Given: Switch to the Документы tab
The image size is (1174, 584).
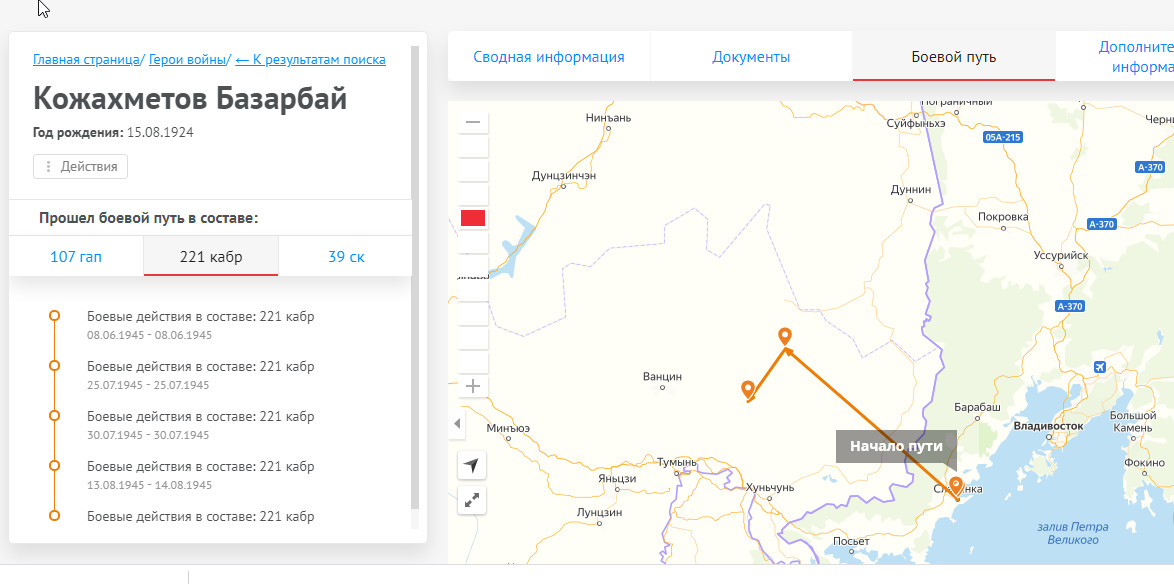Looking at the screenshot, I should tap(751, 57).
